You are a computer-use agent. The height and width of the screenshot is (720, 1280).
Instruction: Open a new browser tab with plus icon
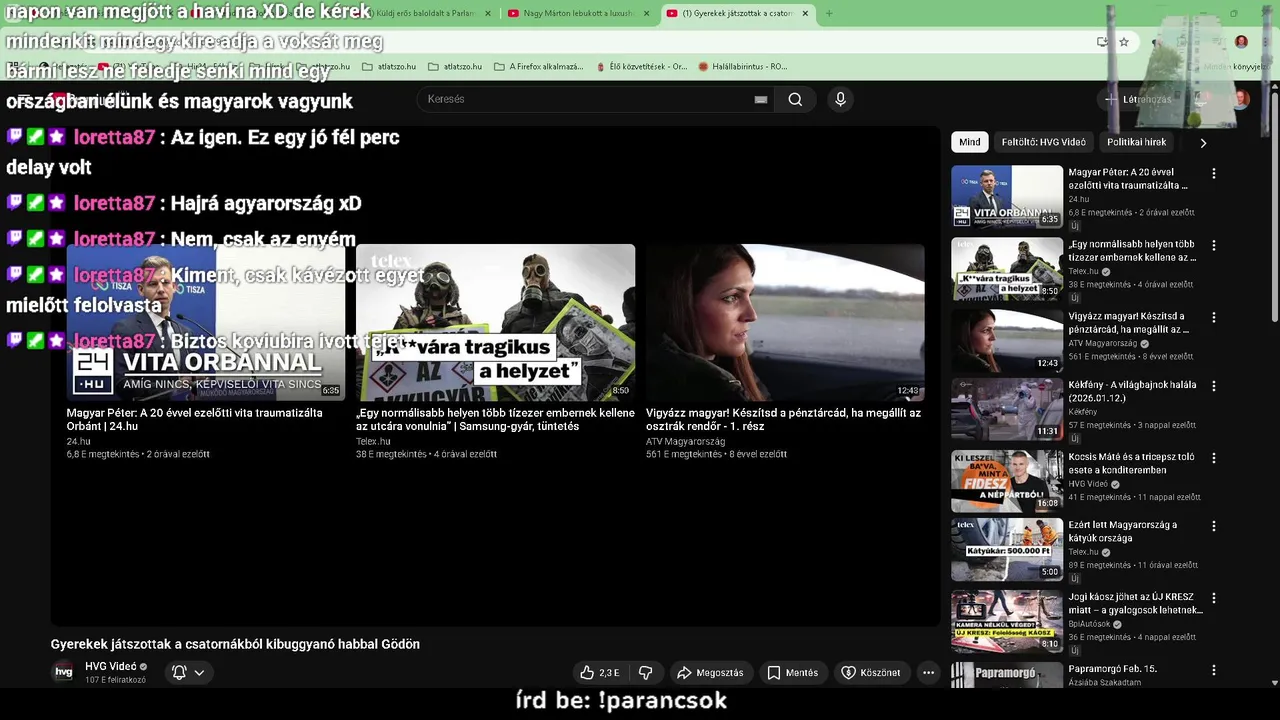828,13
